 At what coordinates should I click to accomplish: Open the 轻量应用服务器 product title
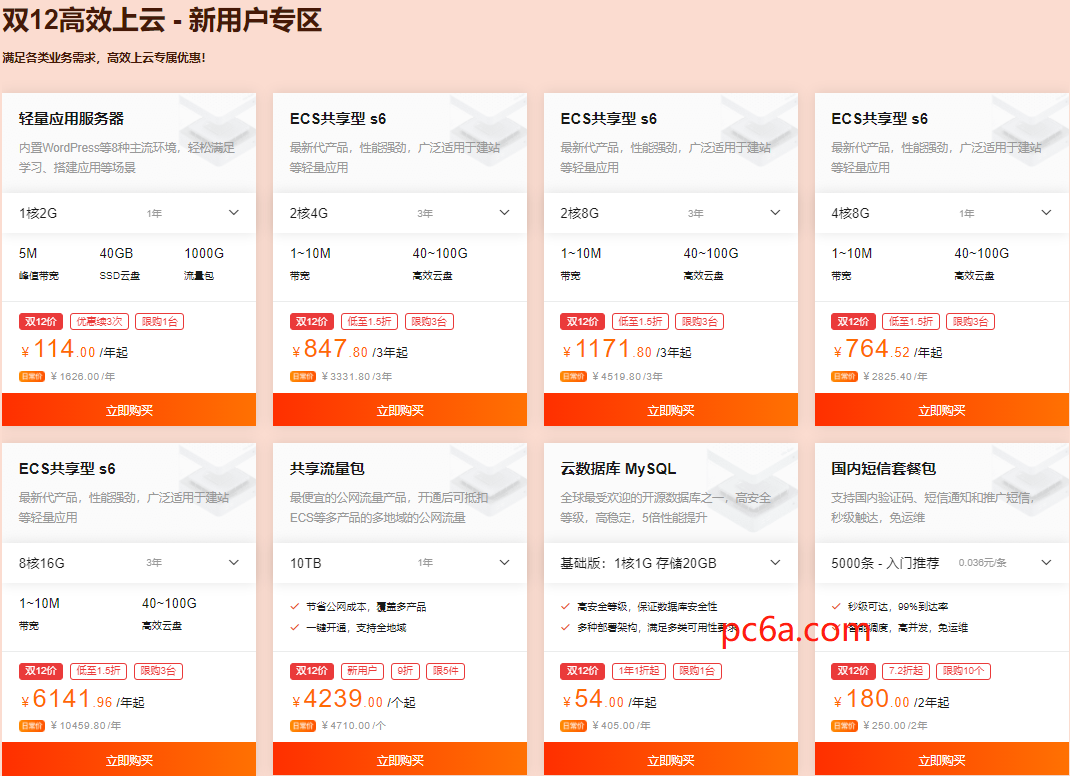[72, 119]
